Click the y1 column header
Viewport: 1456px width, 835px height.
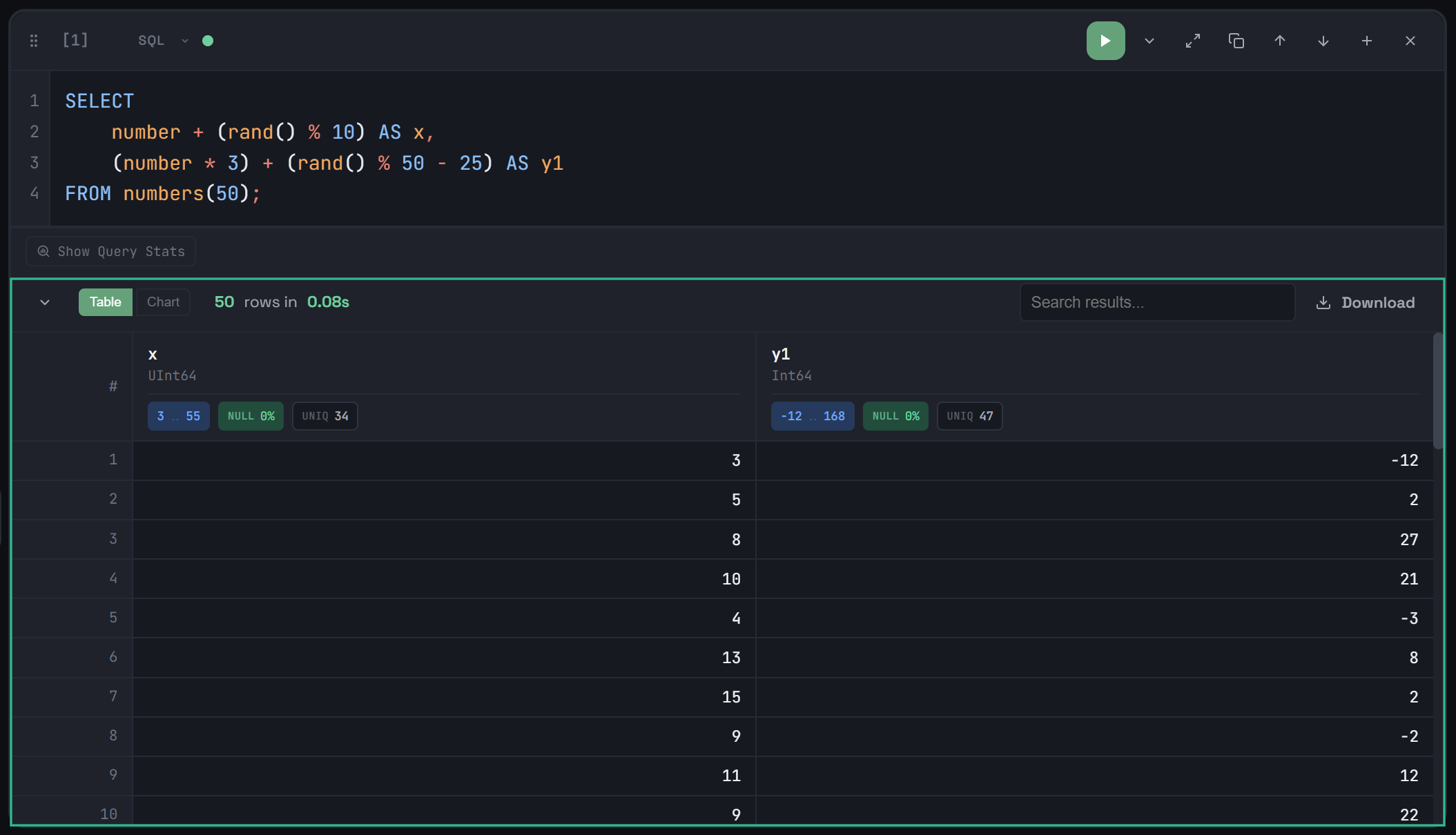pyautogui.click(x=782, y=353)
